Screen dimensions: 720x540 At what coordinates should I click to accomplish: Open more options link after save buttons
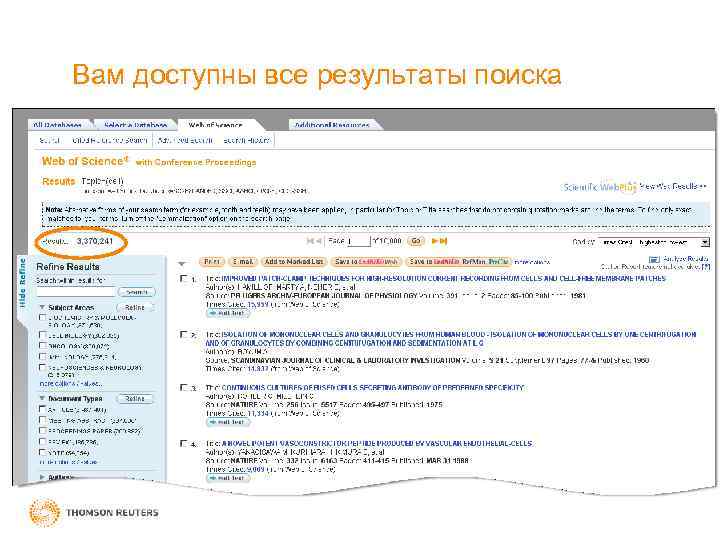tap(532, 262)
